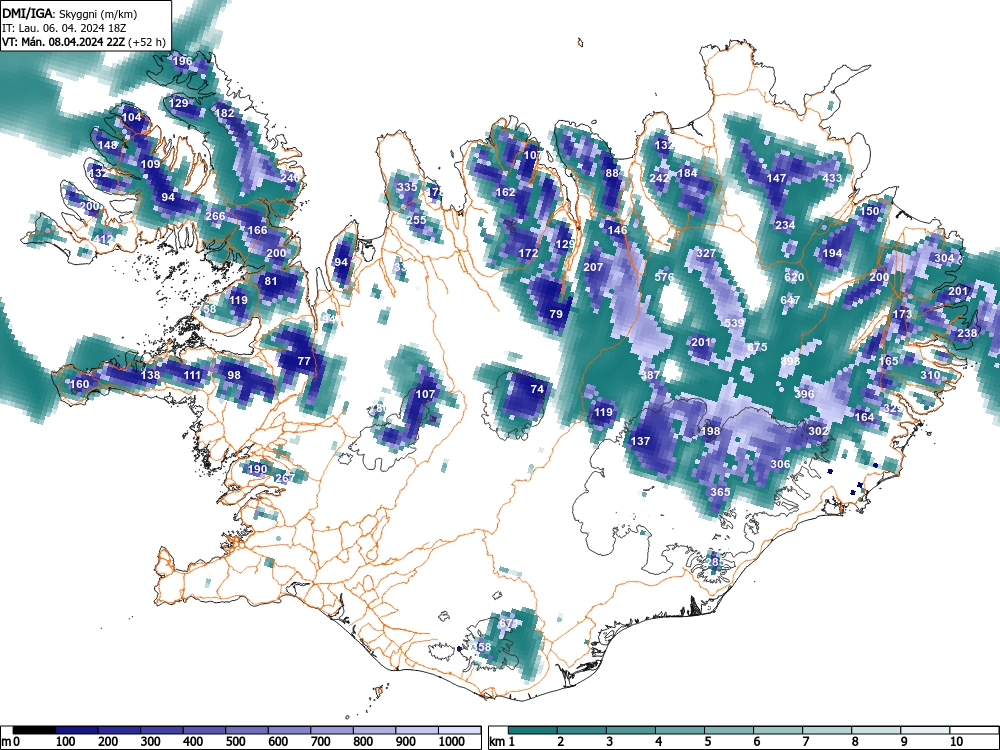Click visibility value 194 on the map

click(x=832, y=253)
